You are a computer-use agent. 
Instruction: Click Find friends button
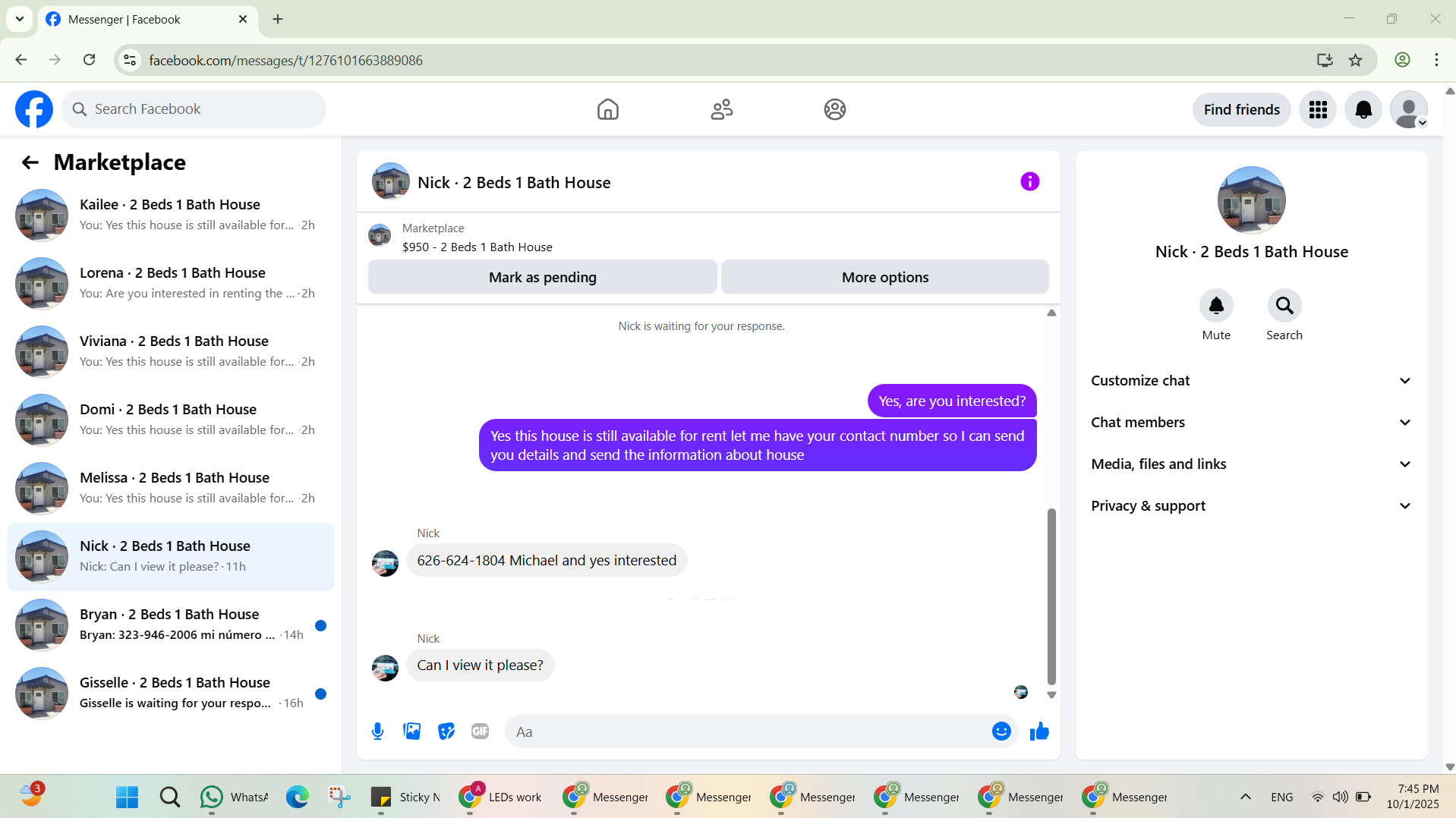pos(1242,110)
